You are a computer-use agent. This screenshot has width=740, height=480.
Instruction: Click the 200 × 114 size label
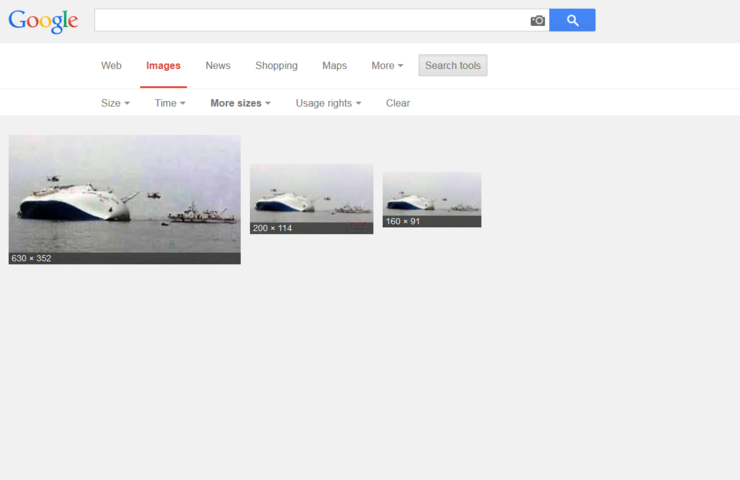pos(272,228)
